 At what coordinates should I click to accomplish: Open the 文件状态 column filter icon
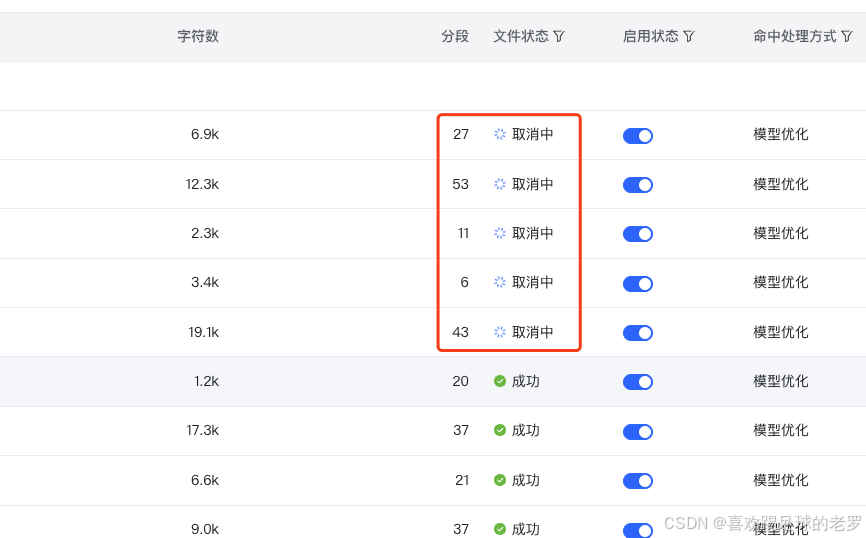click(559, 36)
